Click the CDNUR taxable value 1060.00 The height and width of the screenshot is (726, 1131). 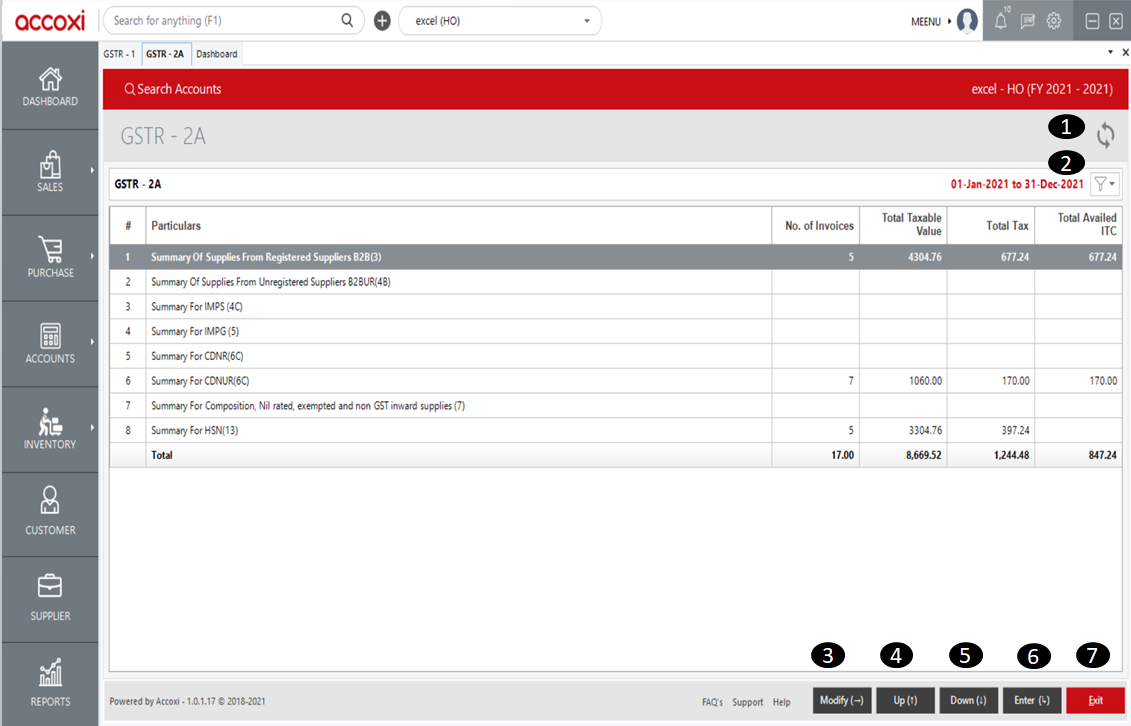click(925, 381)
